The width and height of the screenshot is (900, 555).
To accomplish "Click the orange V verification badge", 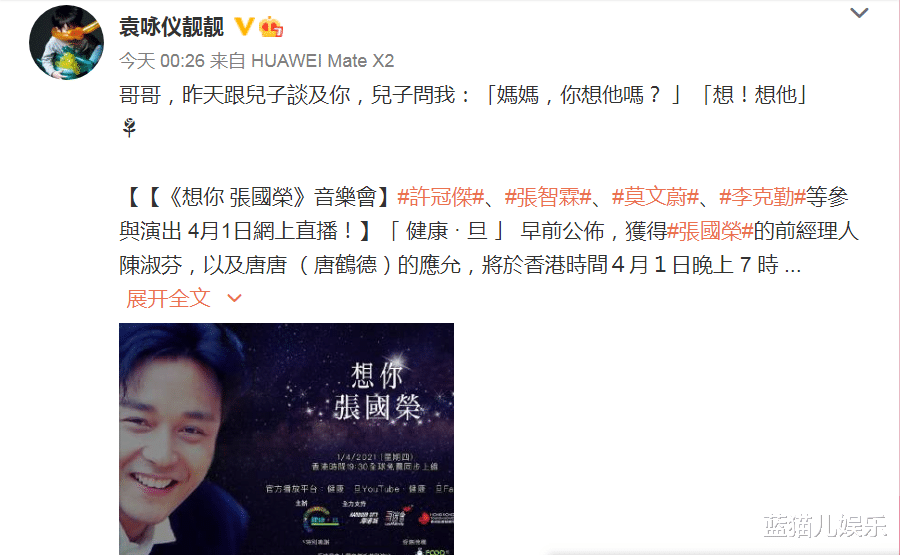I will (245, 26).
